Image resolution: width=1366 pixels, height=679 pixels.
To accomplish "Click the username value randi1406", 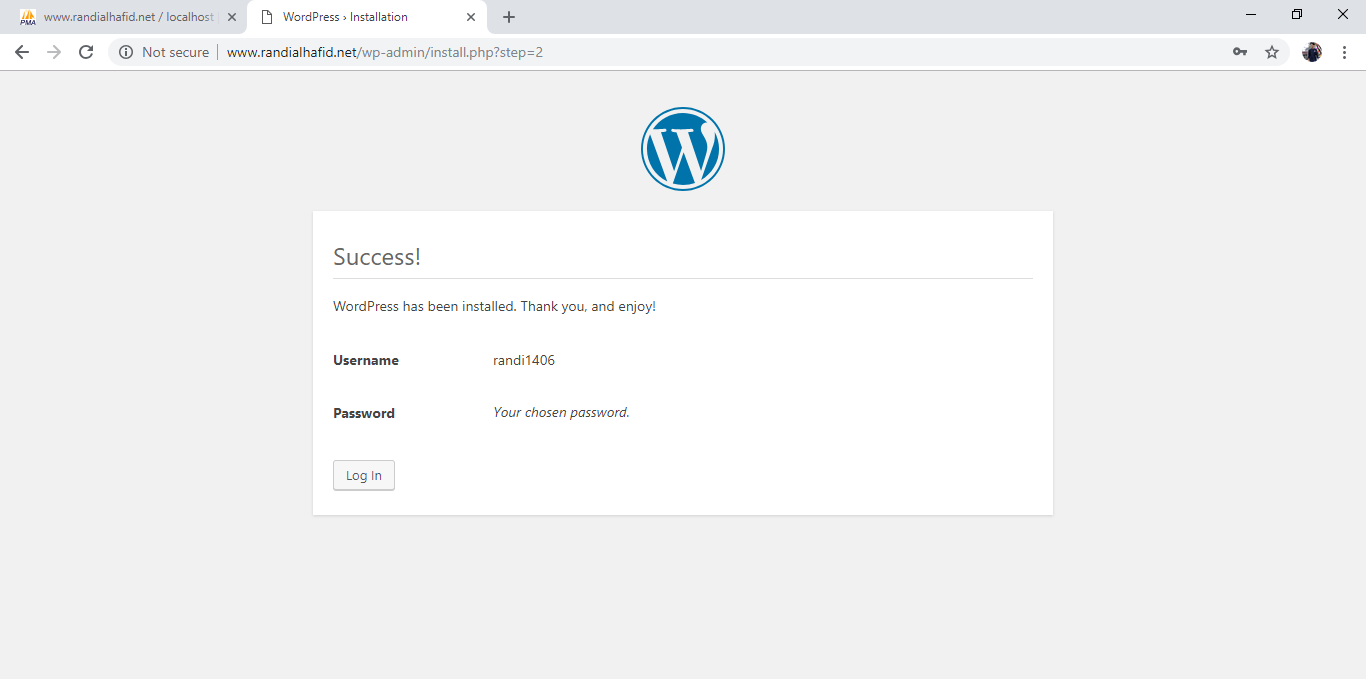I will tap(524, 360).
